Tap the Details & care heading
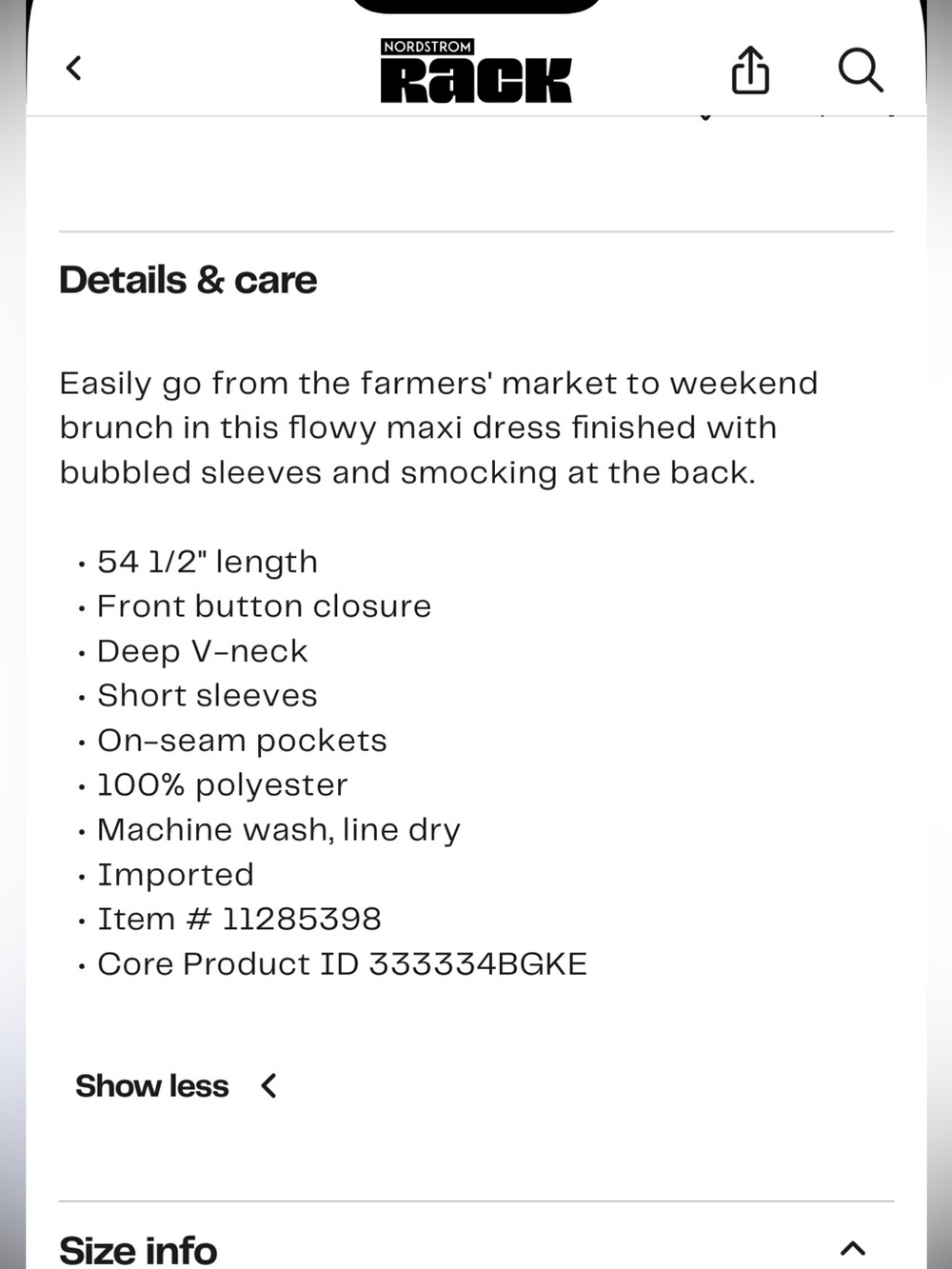Image resolution: width=952 pixels, height=1269 pixels. (x=188, y=280)
